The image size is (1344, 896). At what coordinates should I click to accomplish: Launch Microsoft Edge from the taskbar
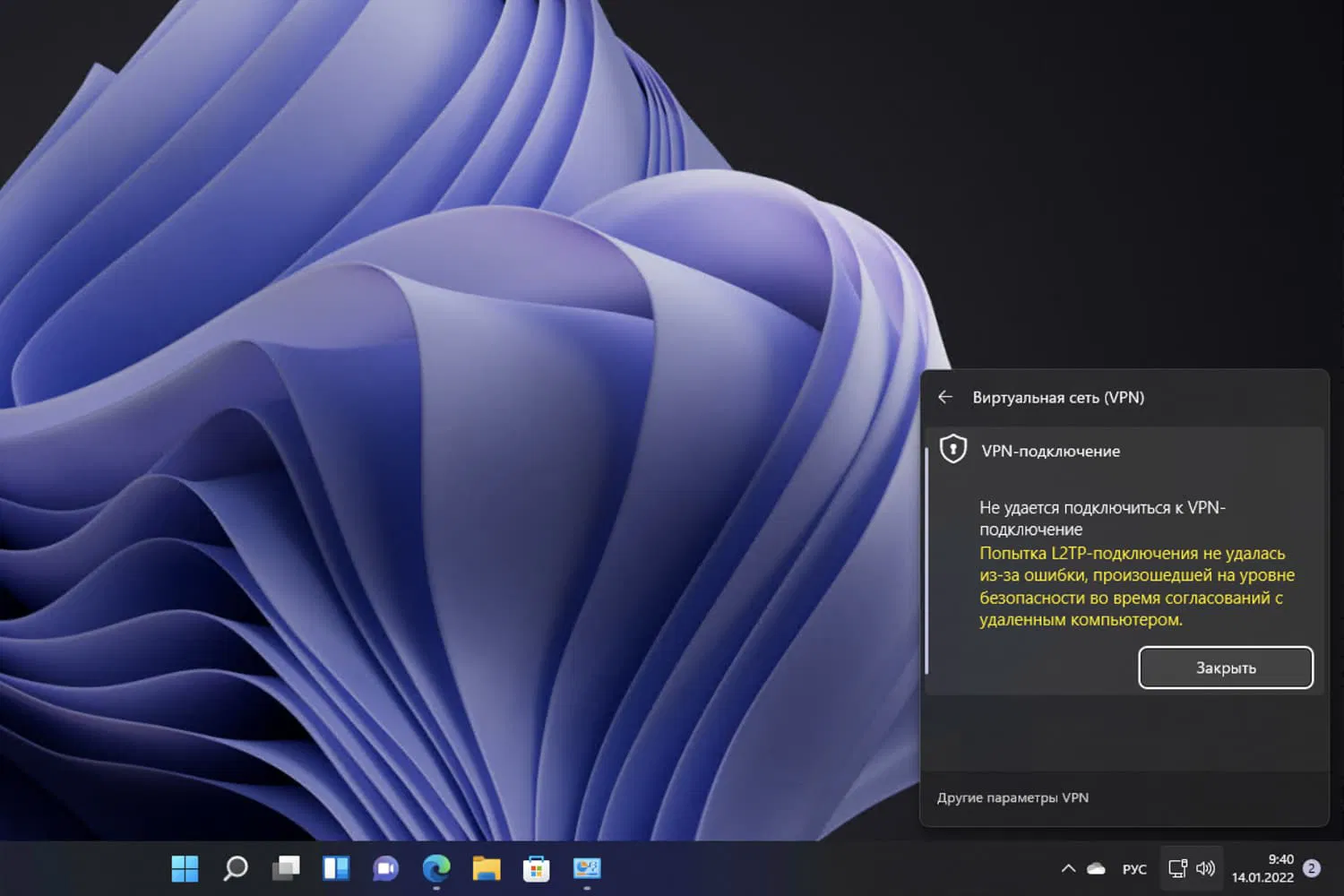436,868
